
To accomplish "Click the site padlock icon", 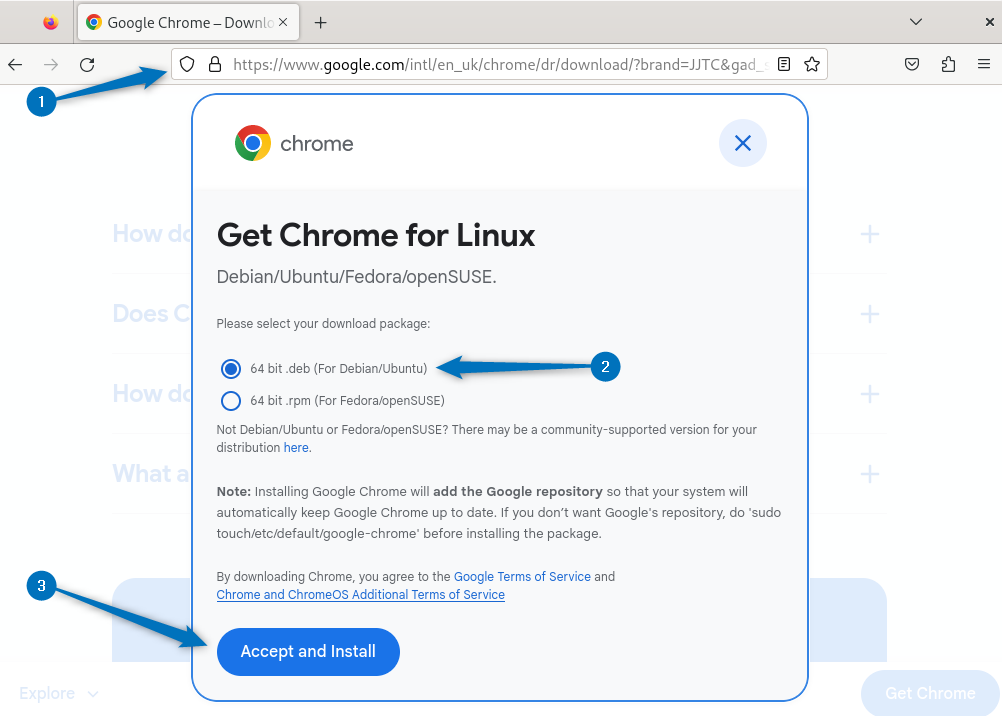I will tap(213, 65).
